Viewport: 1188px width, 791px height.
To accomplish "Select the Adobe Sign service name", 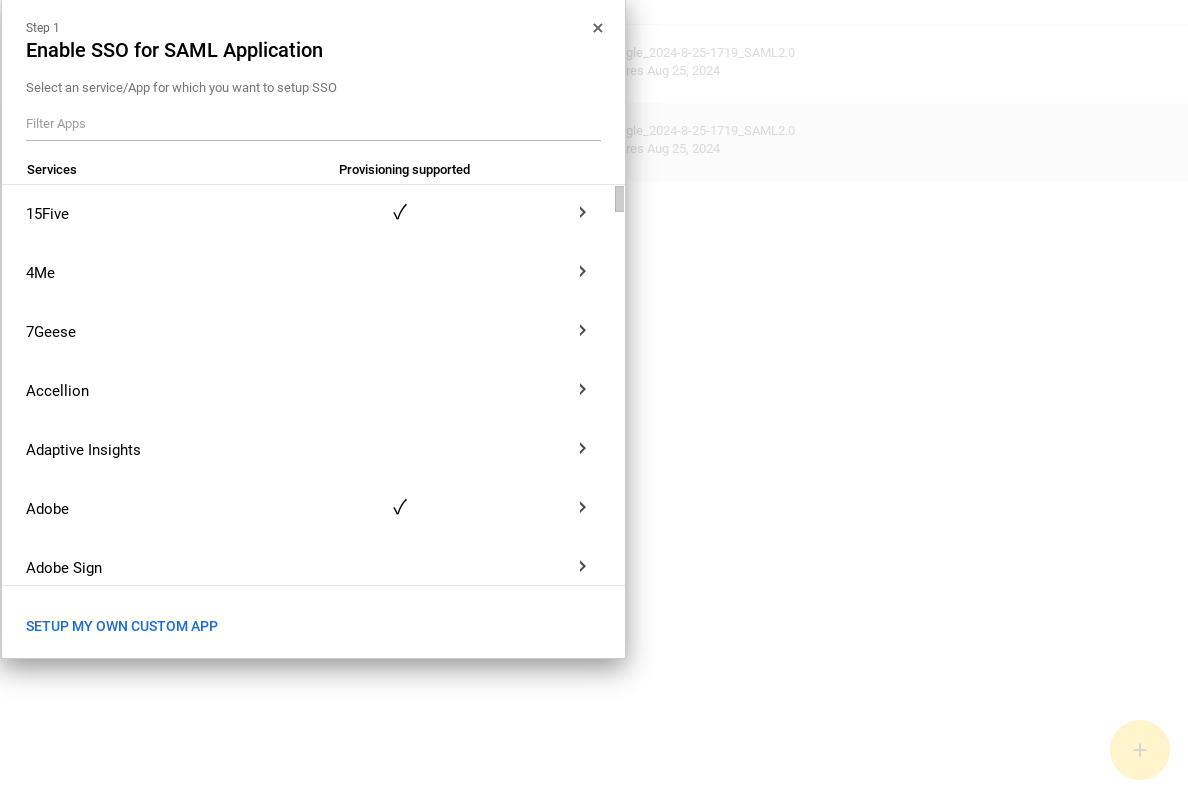I will tap(64, 568).
